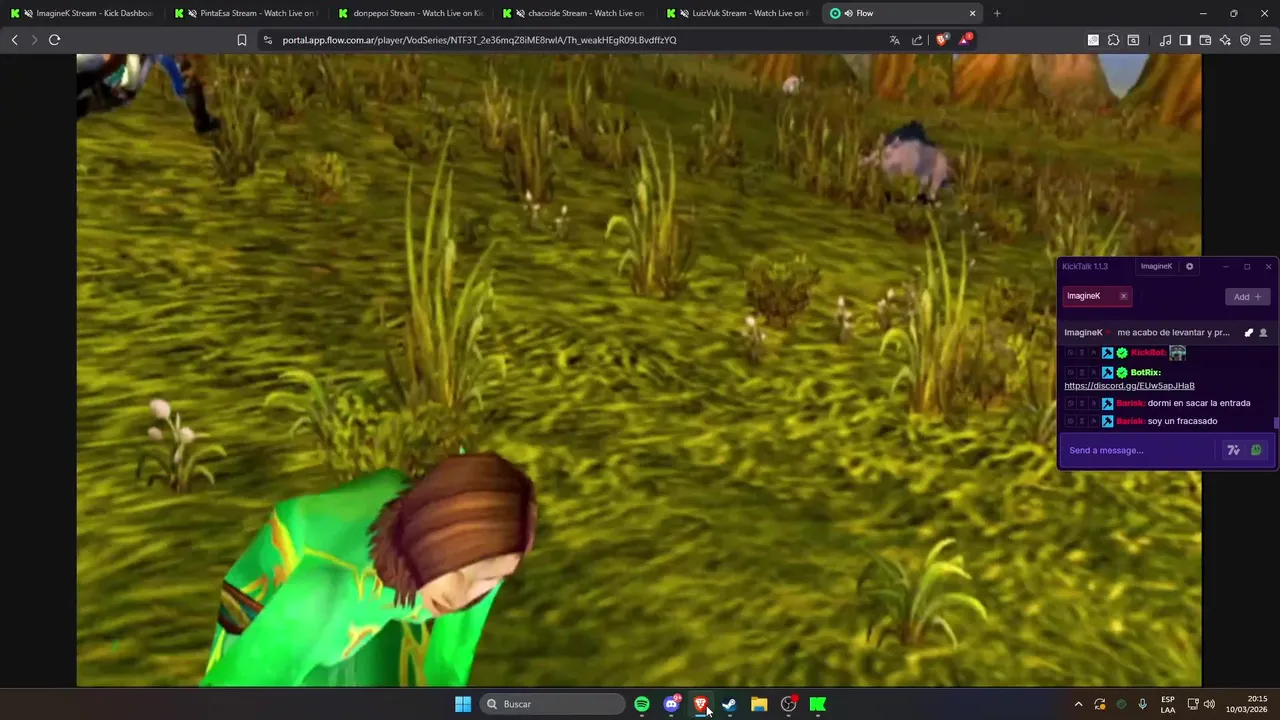Click the ImagineK account button in KickTalk titlebar

(x=1156, y=266)
